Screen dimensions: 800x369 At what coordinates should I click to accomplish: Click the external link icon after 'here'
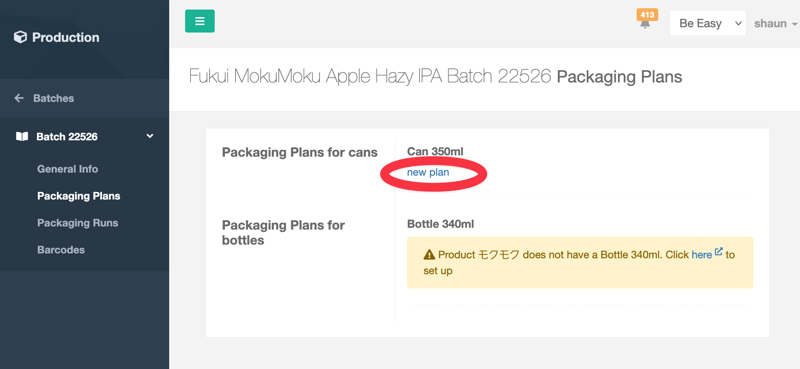[719, 251]
